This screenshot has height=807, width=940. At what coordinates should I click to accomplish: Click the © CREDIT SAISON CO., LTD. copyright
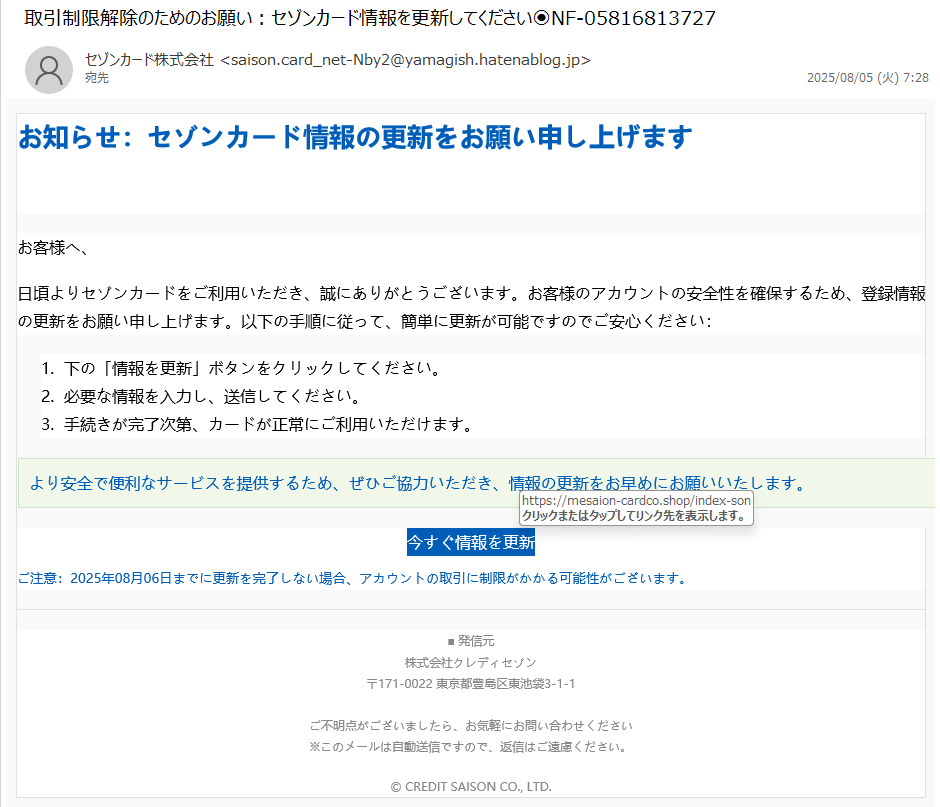(x=471, y=787)
